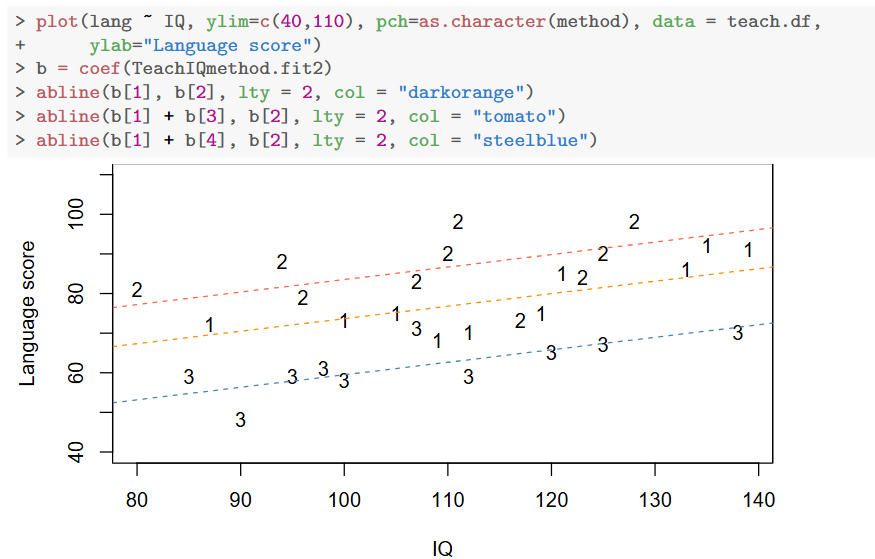Screen dimensions: 875x559
Task: Click the lowest "3" data point near IQ 90
Action: coord(240,421)
